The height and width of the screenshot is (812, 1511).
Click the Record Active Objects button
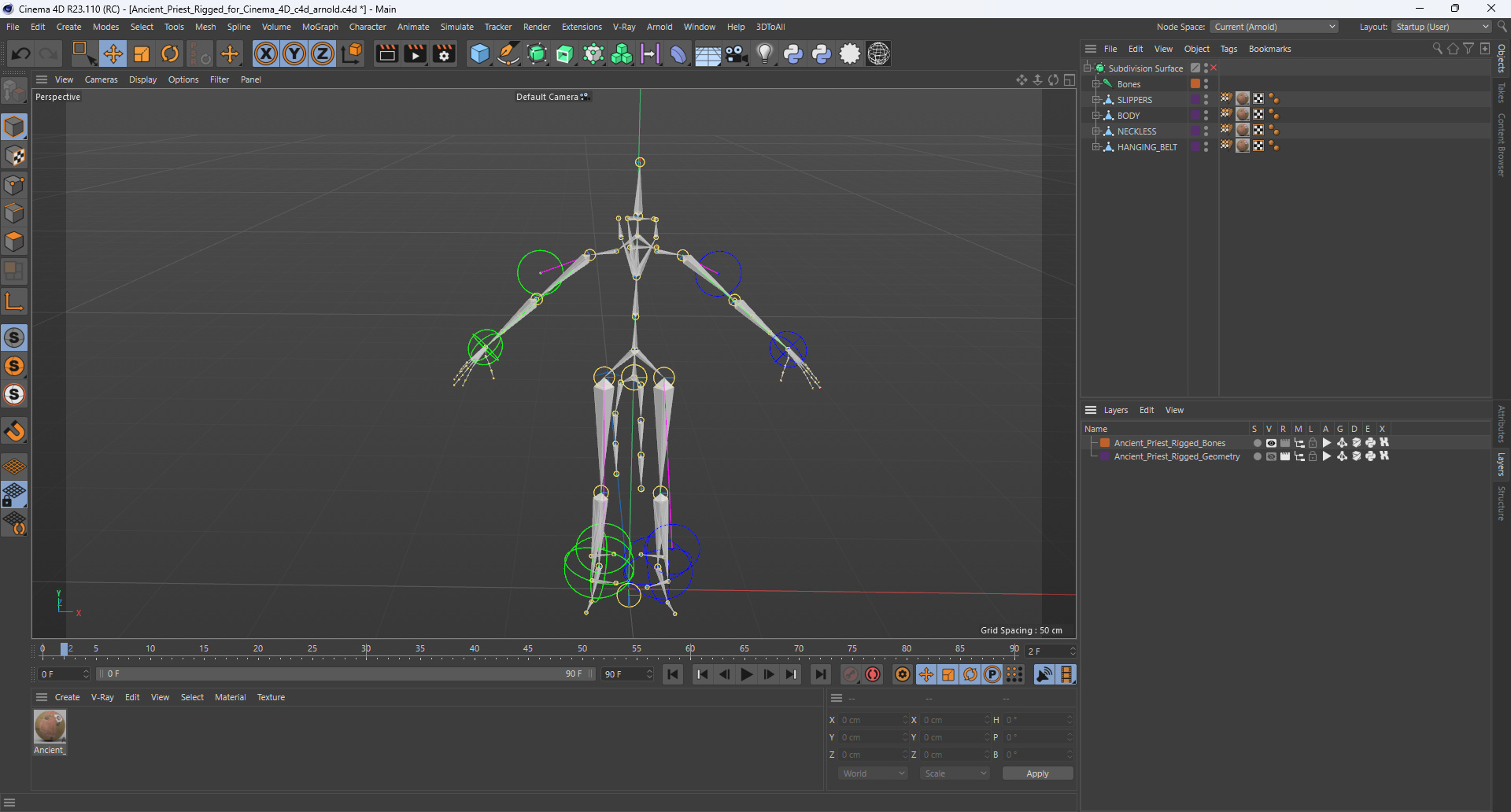[851, 674]
